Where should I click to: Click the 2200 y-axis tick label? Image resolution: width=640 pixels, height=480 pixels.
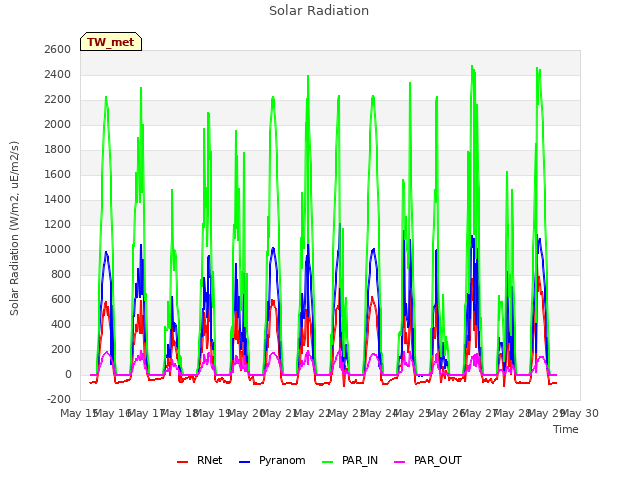click(58, 99)
